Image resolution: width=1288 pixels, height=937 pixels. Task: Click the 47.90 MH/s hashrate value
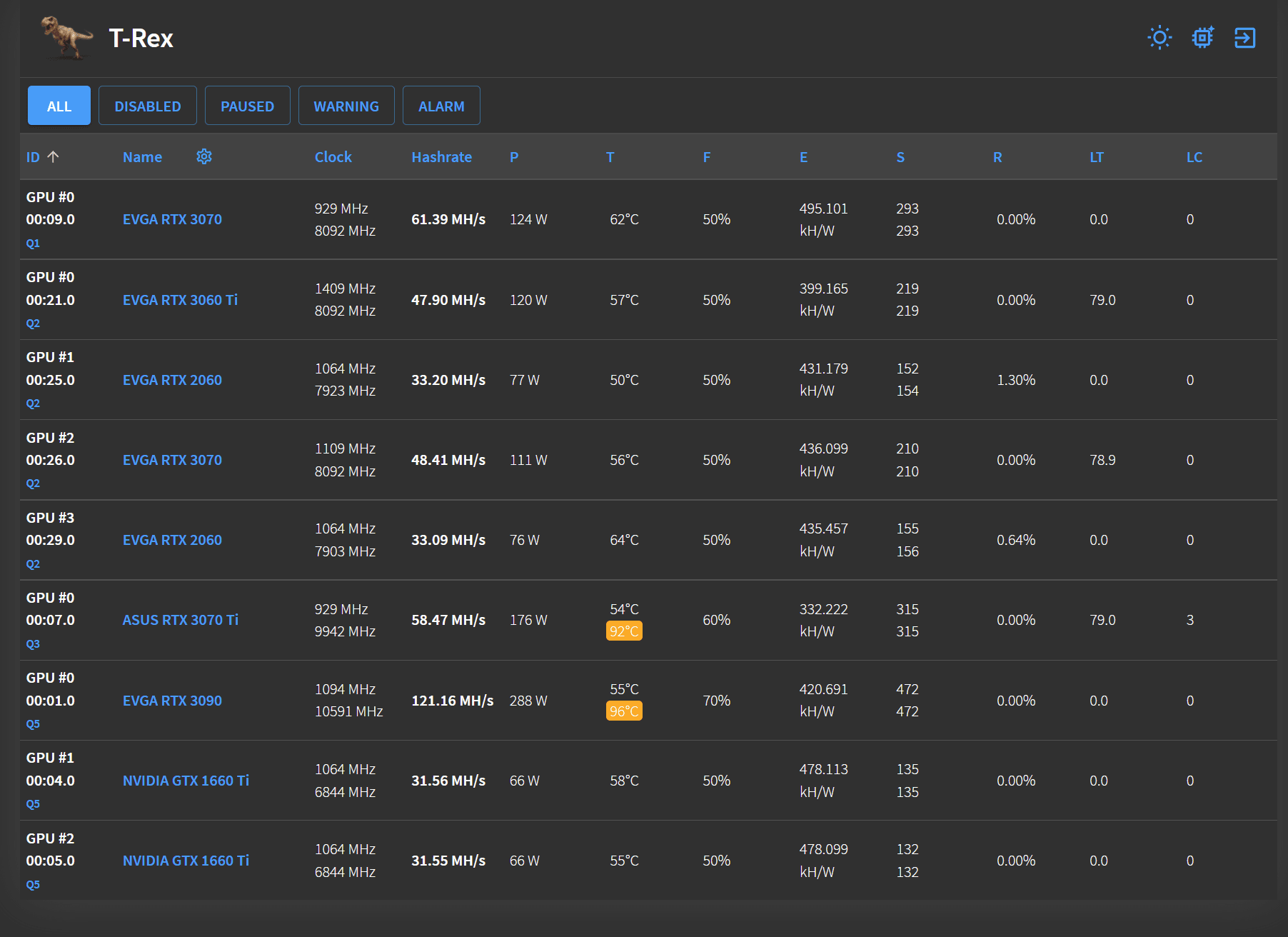click(448, 300)
